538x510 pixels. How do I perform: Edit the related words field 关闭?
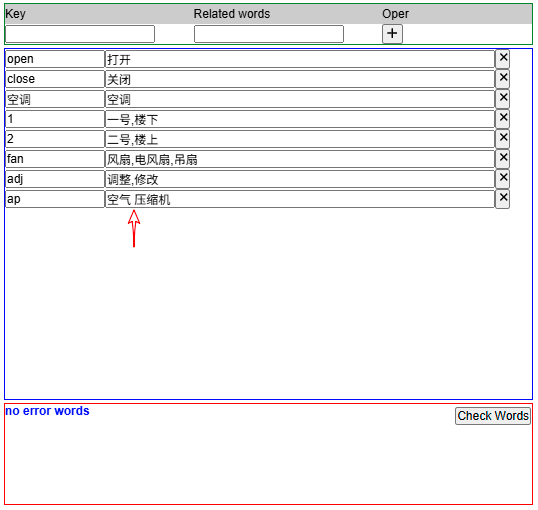tap(300, 79)
